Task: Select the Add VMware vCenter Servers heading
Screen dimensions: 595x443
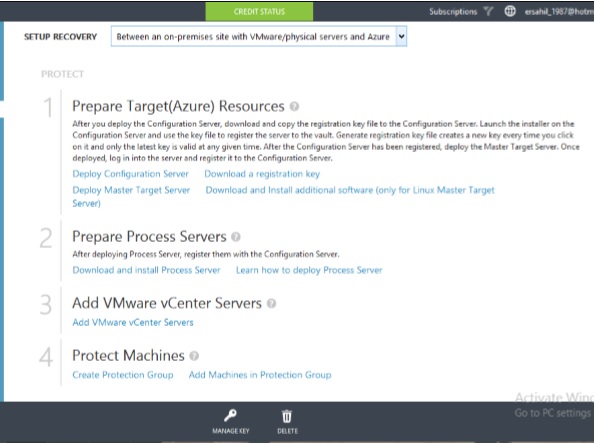Action: tap(167, 303)
